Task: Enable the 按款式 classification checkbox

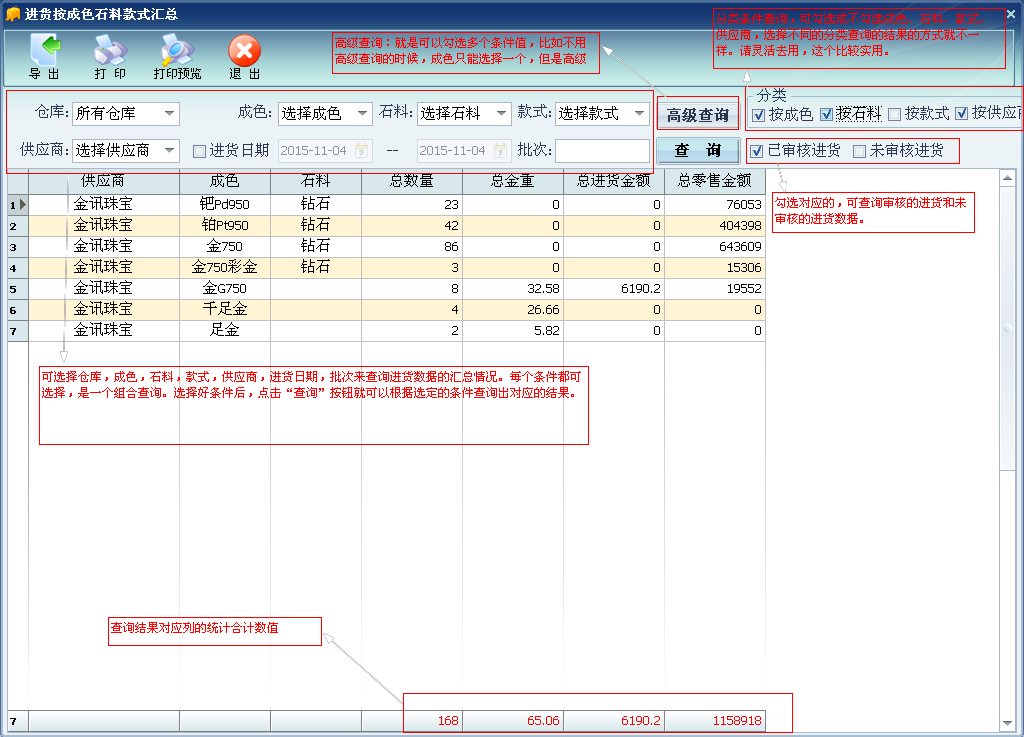Action: point(895,115)
